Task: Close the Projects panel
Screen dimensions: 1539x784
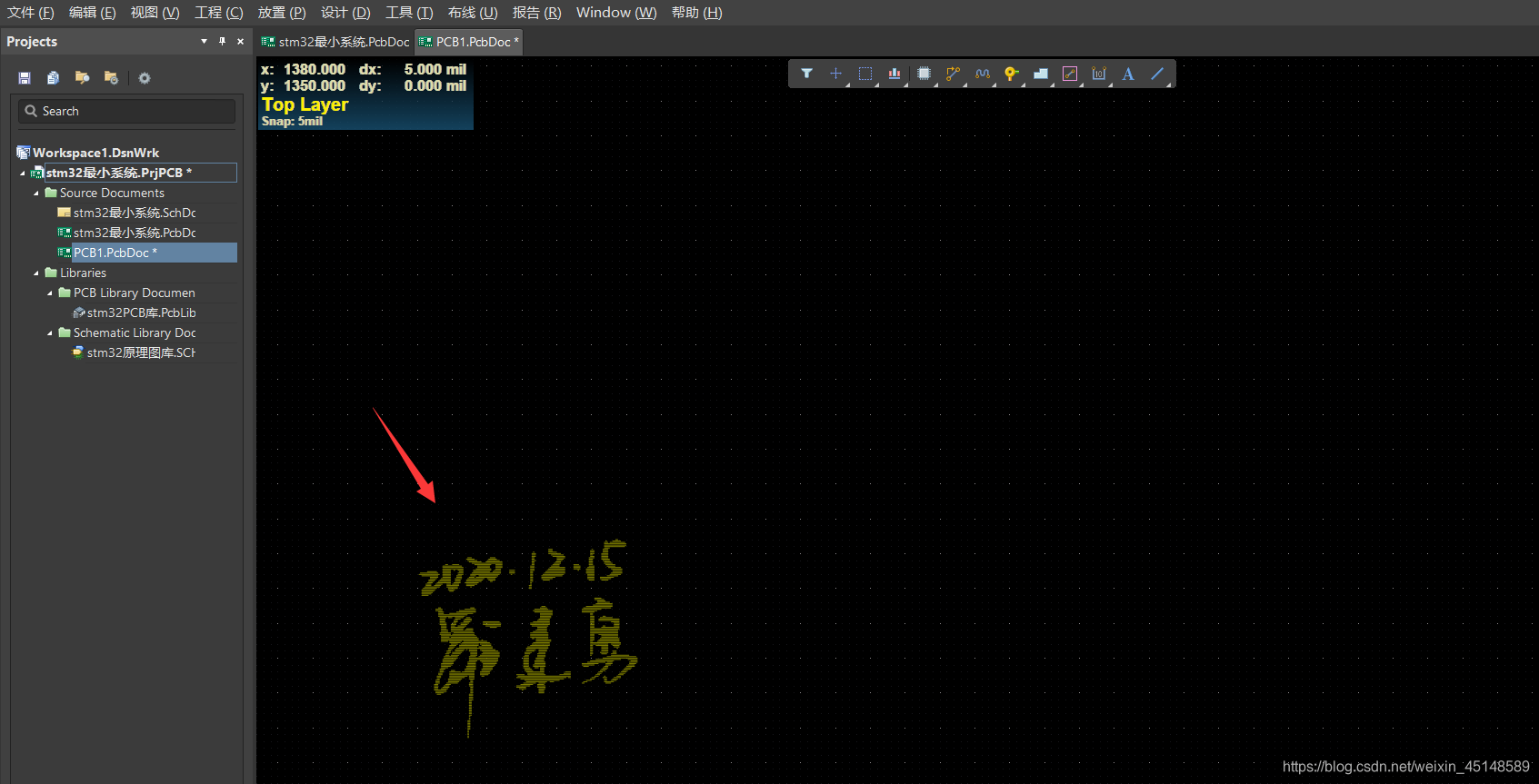Action: click(240, 41)
